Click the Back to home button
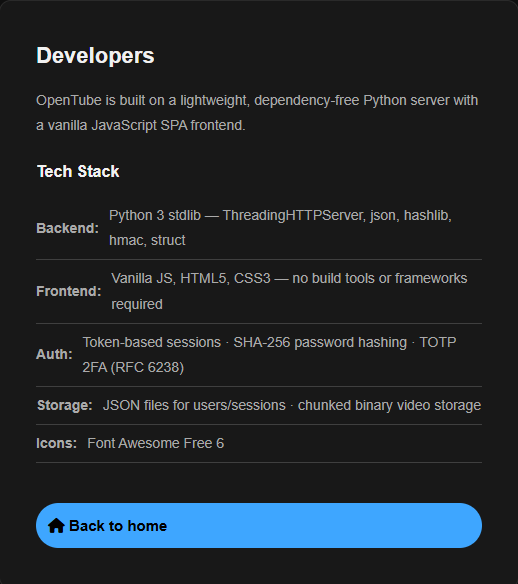This screenshot has width=518, height=584. click(x=259, y=526)
